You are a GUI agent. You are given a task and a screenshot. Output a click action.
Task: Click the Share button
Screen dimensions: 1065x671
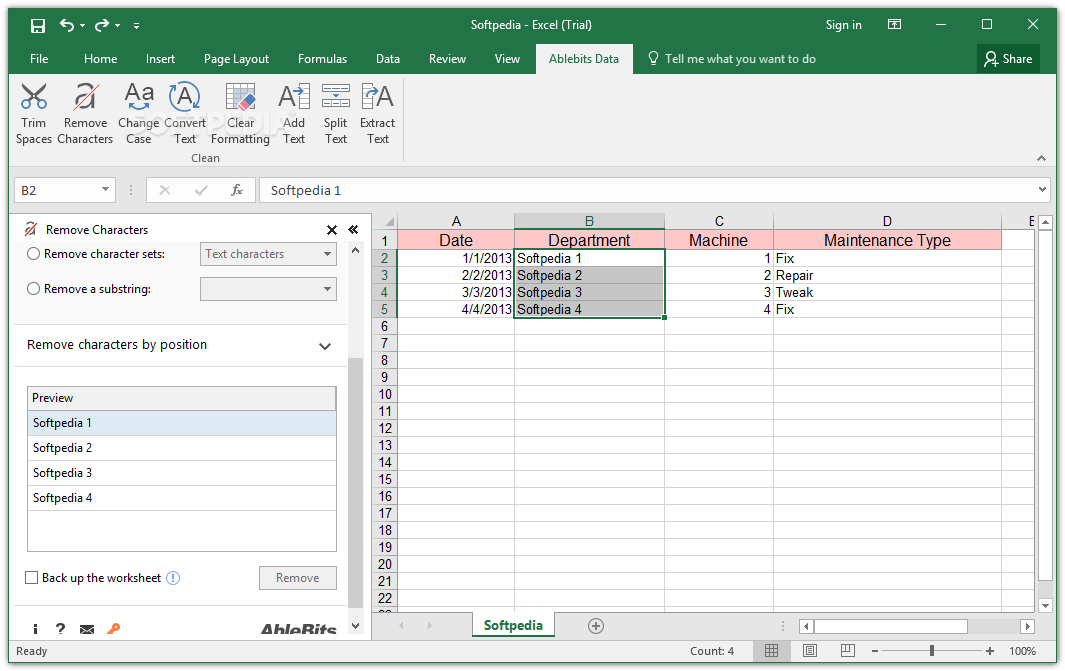pyautogui.click(x=1008, y=59)
